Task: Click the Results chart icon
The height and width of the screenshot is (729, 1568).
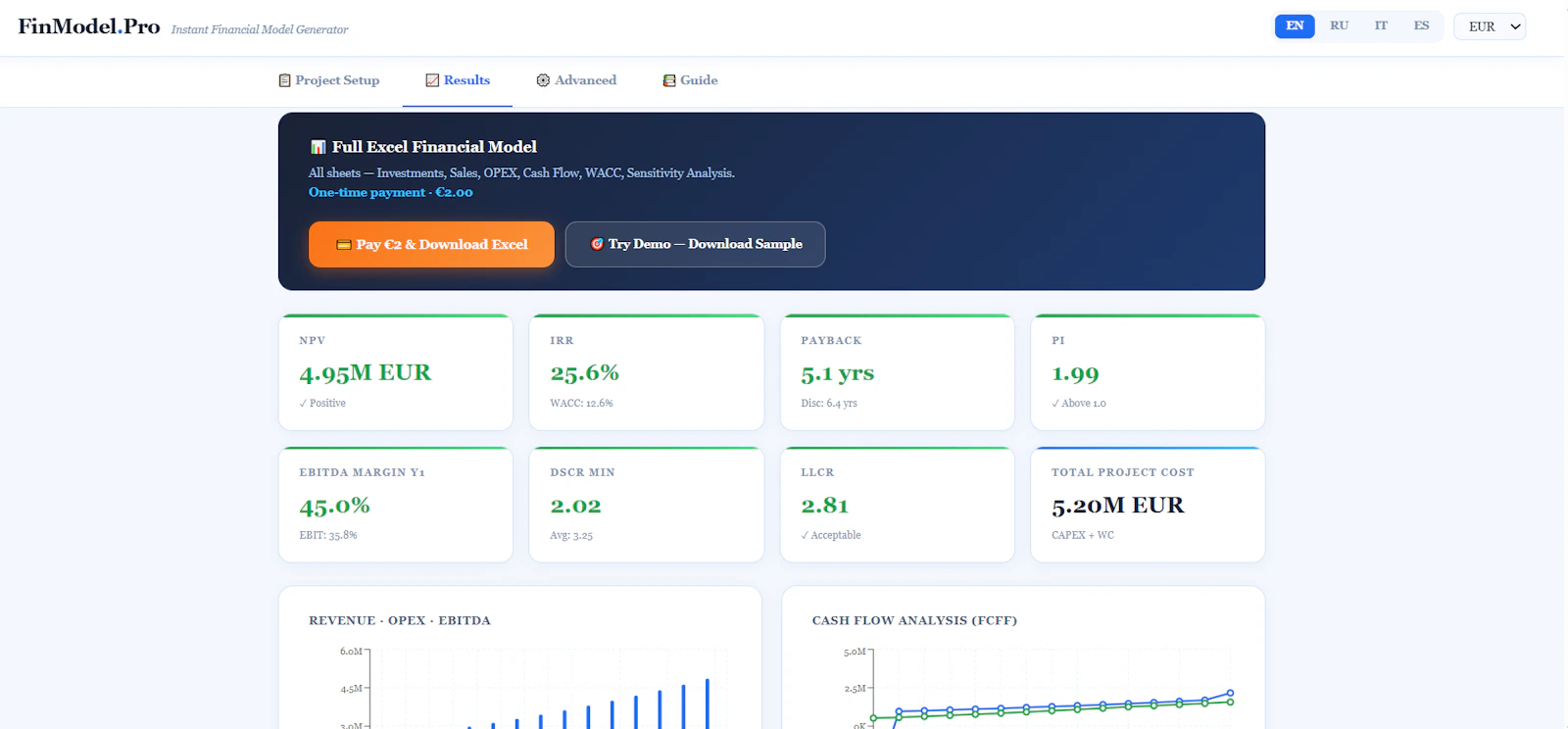Action: (x=432, y=80)
